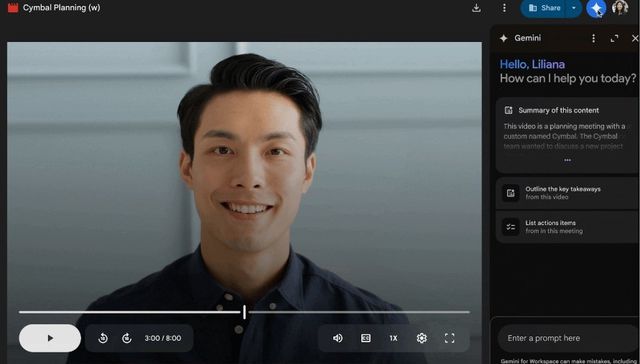Viewport: 640px width, 364px height.
Task: Expand the Share dropdown arrow
Action: (x=574, y=8)
